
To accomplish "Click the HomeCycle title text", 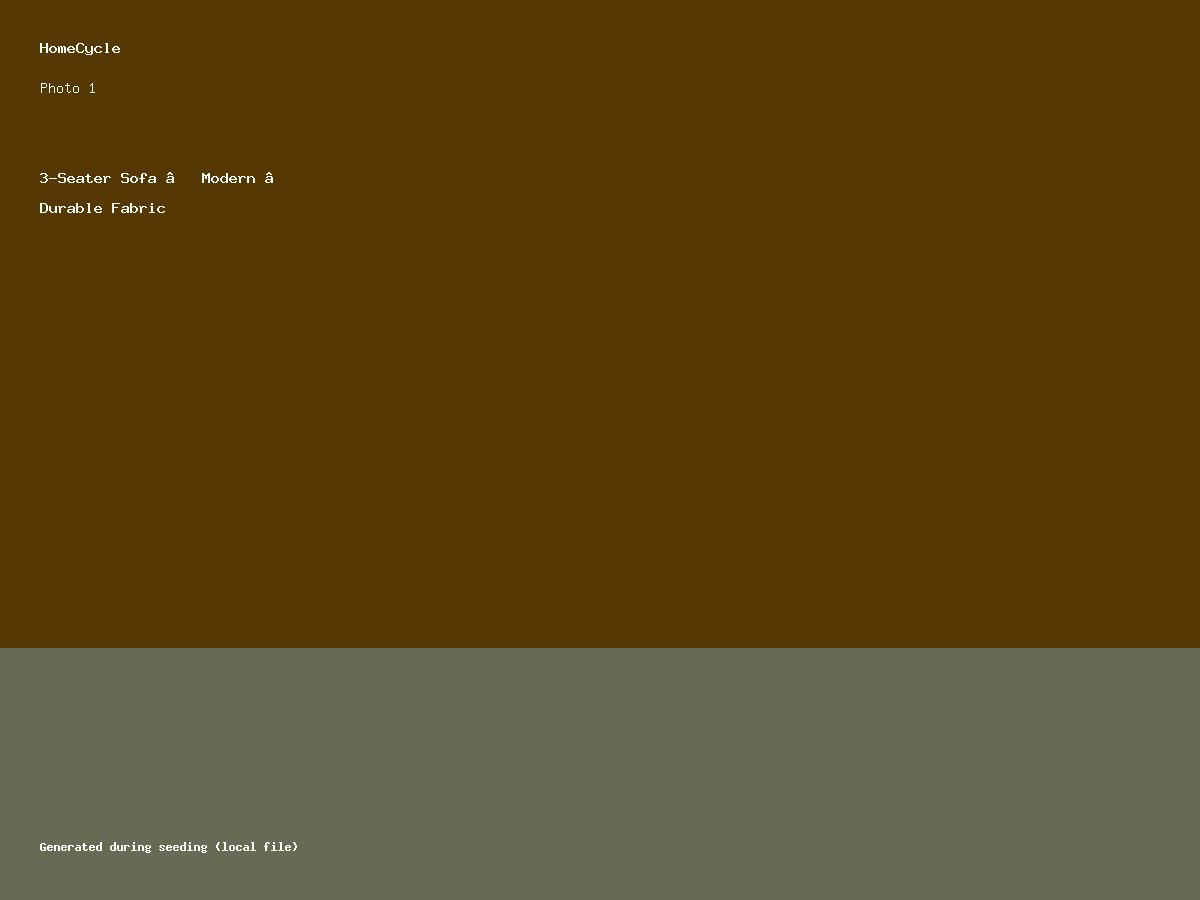I will pos(80,48).
